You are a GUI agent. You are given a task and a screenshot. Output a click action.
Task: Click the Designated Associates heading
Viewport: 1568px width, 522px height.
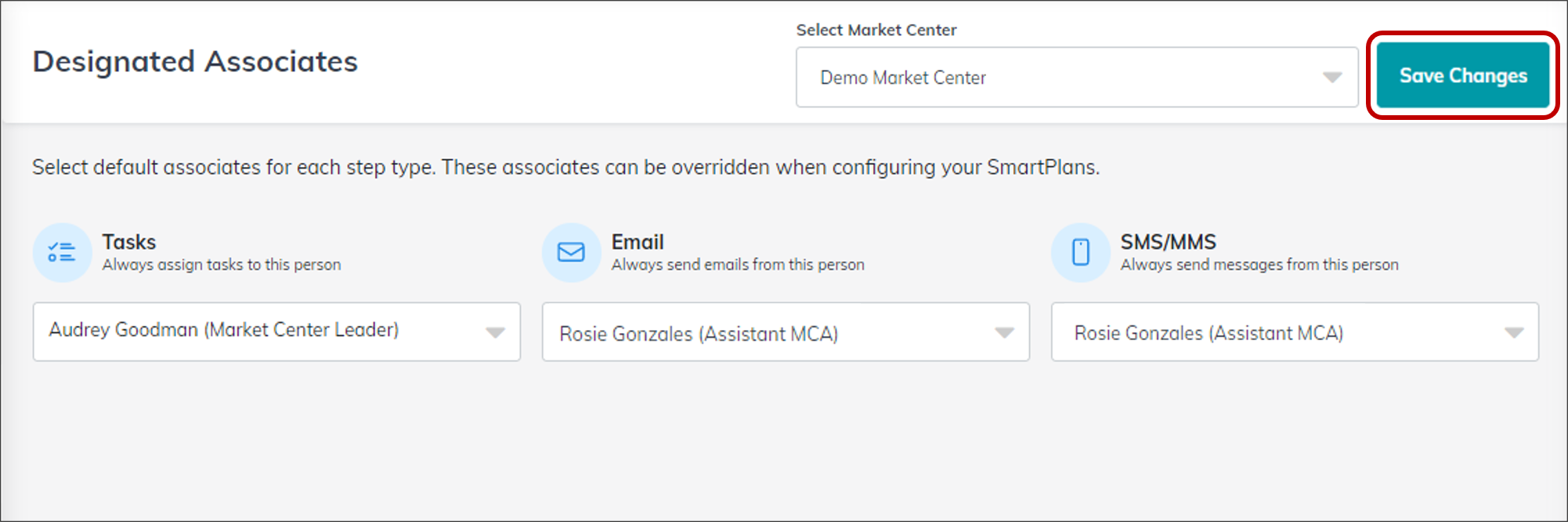(x=195, y=61)
